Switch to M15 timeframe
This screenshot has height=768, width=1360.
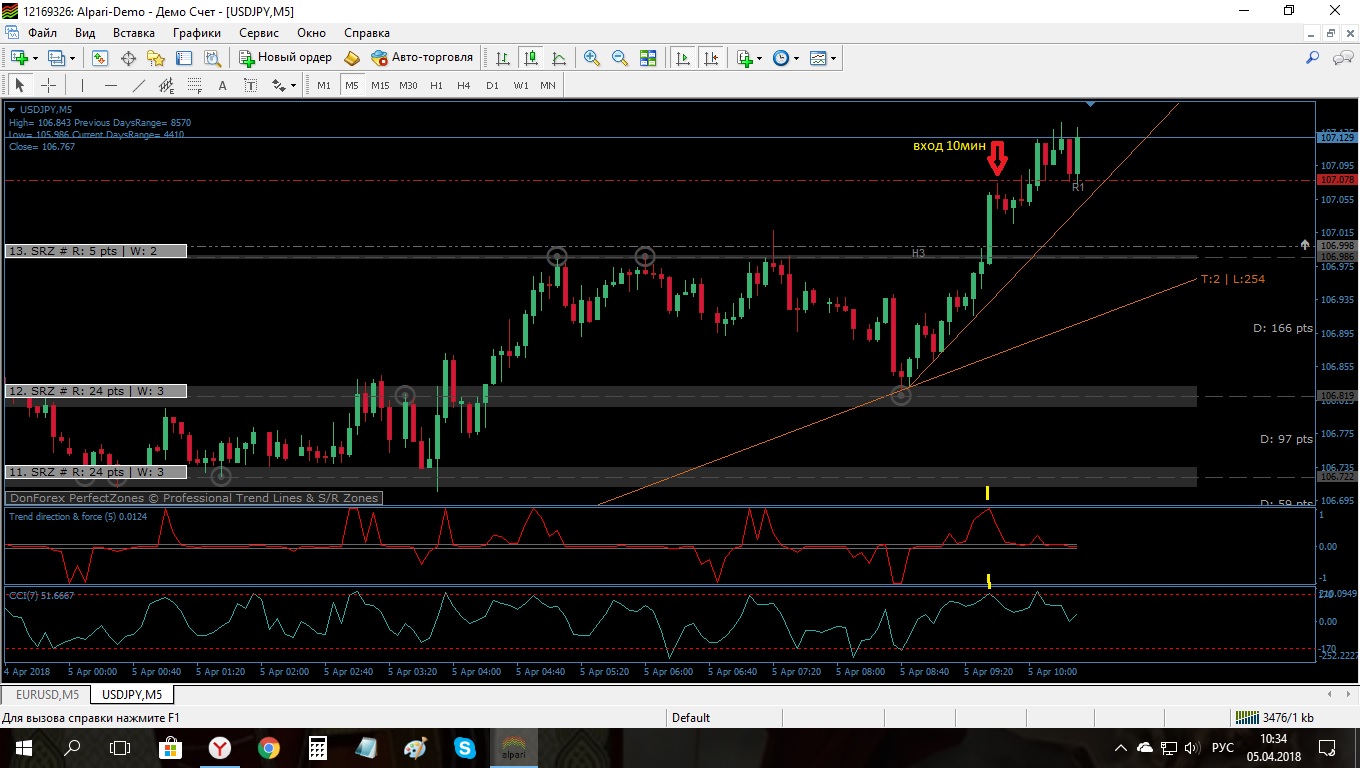pos(380,85)
